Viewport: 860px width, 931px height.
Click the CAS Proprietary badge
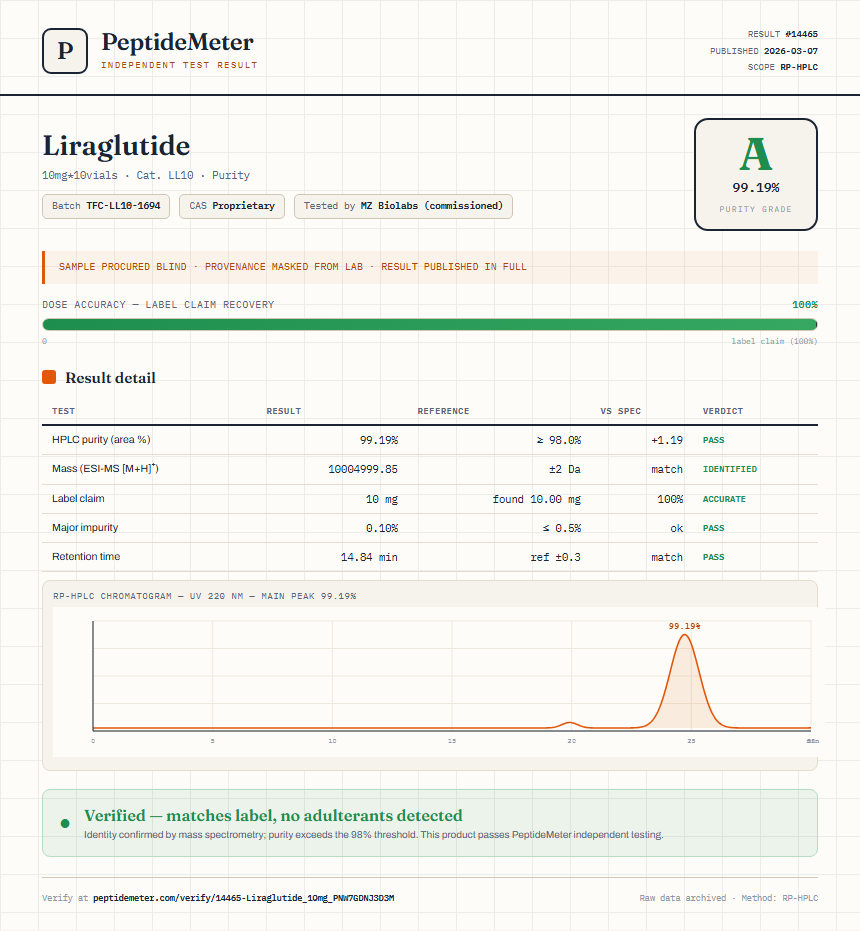232,206
